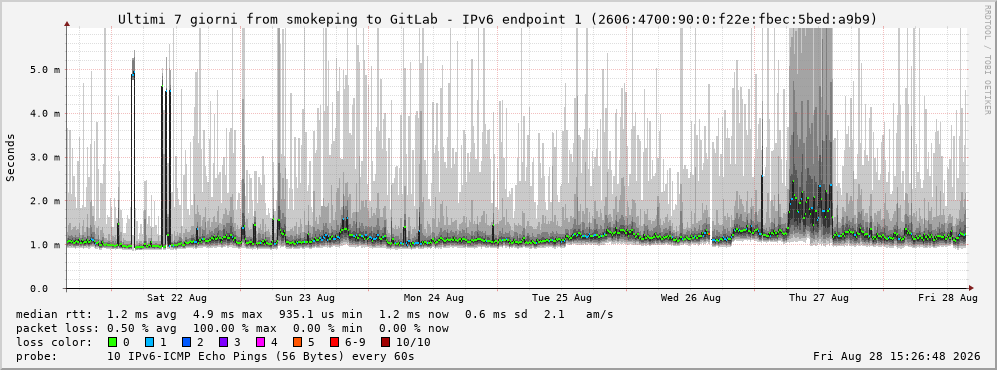Click the Seconds vertical axis label

point(10,158)
